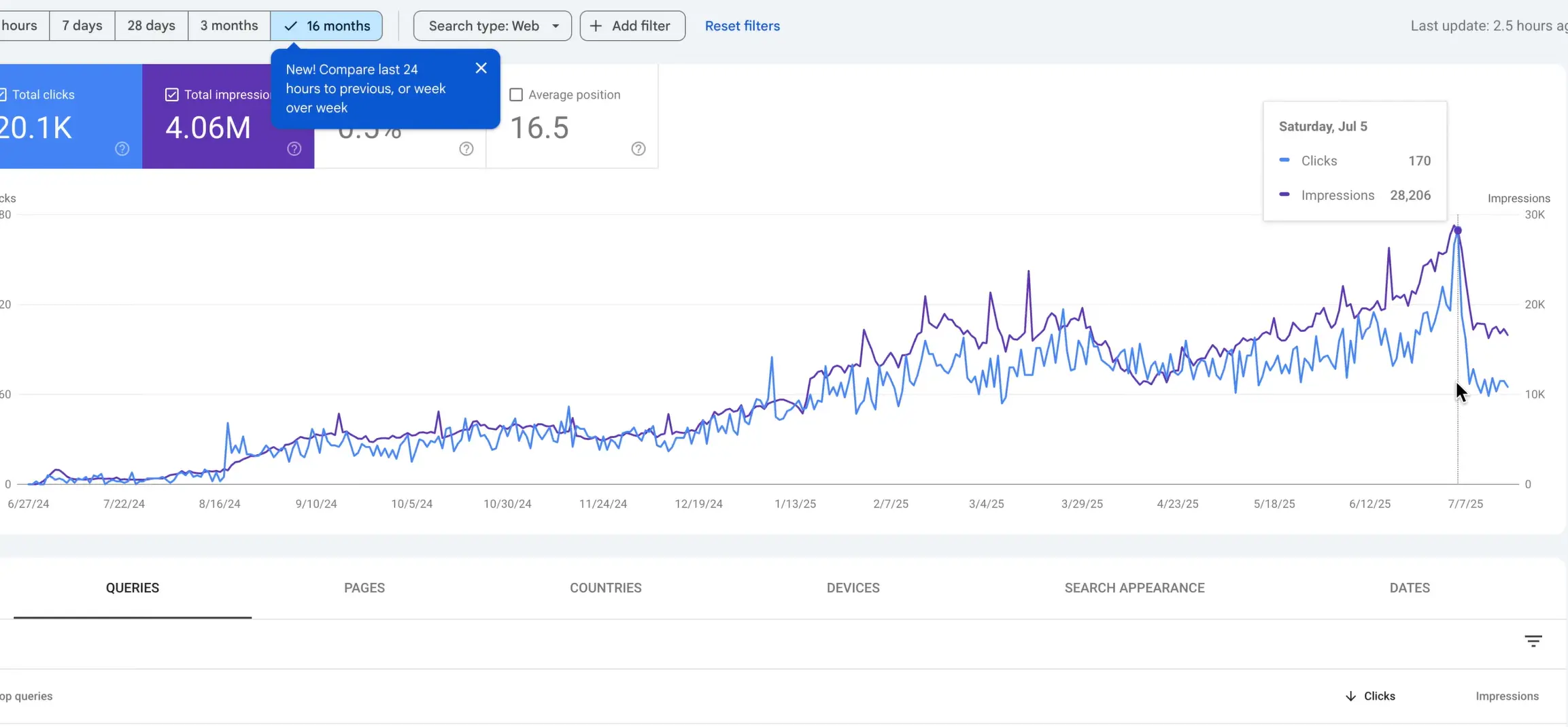1568x727 pixels.
Task: Select the 16 months date range
Action: coord(327,26)
